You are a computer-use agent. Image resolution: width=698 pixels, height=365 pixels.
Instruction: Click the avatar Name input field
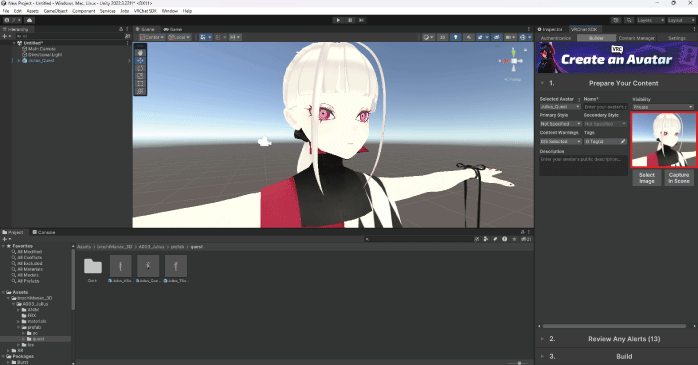tap(605, 107)
